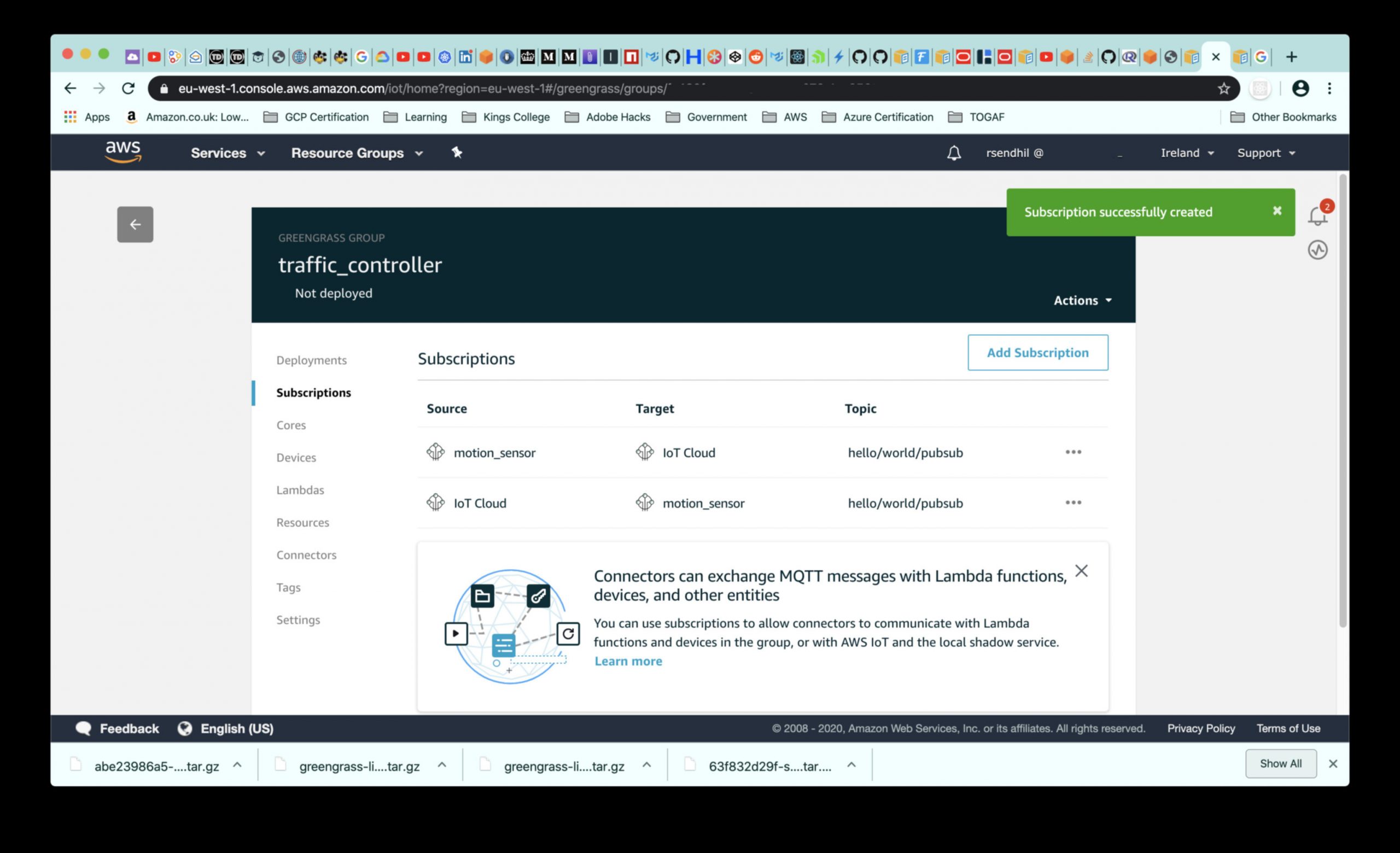Open the alerts bell in AWS navbar
The height and width of the screenshot is (853, 1400).
point(953,153)
